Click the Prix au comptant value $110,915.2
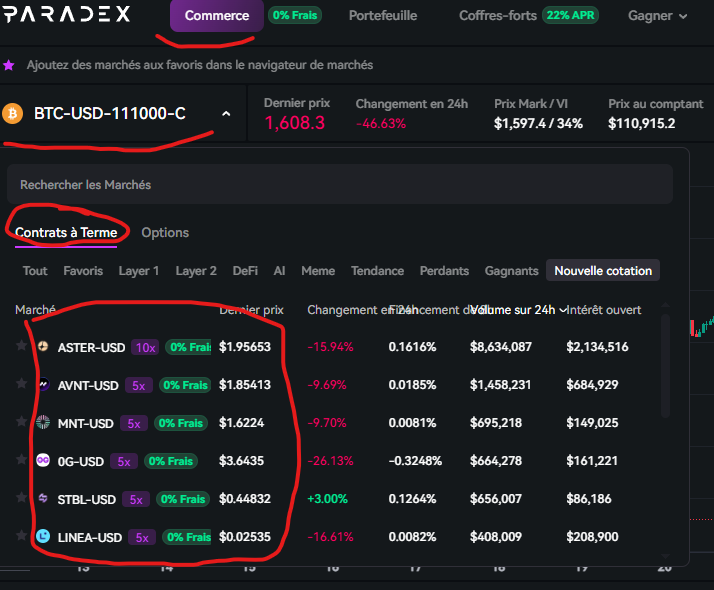Image resolution: width=714 pixels, height=590 pixels. coord(642,123)
